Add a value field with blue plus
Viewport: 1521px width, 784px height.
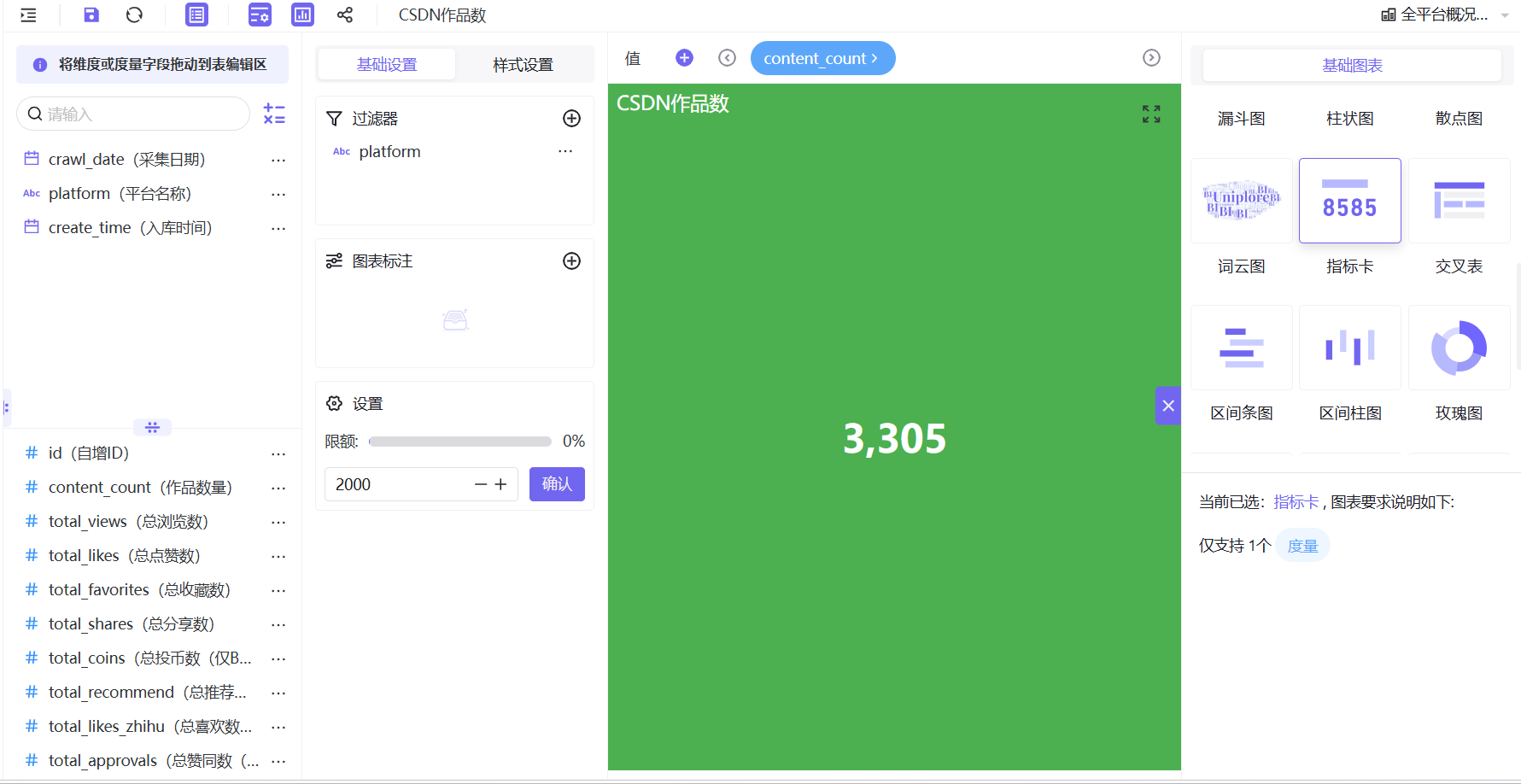coord(684,57)
